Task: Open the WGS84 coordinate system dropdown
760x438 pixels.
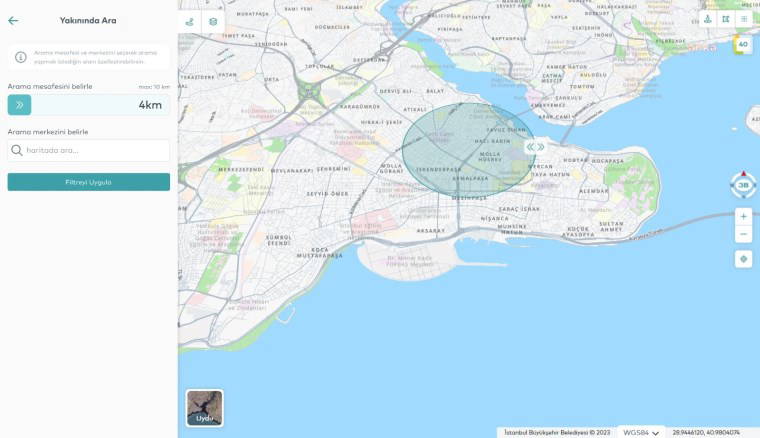Action: (x=641, y=432)
